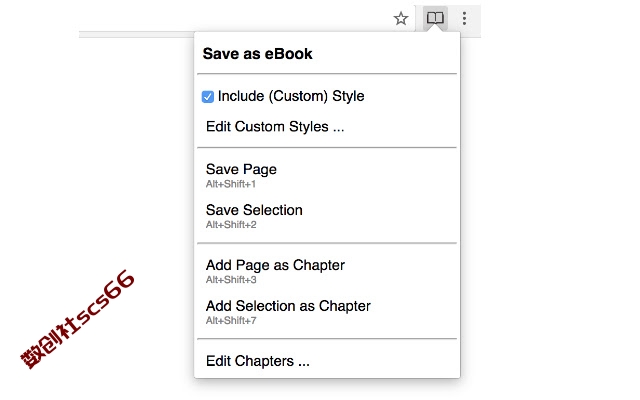Open Edit Chapters ...
The height and width of the screenshot is (400, 640).
258,361
